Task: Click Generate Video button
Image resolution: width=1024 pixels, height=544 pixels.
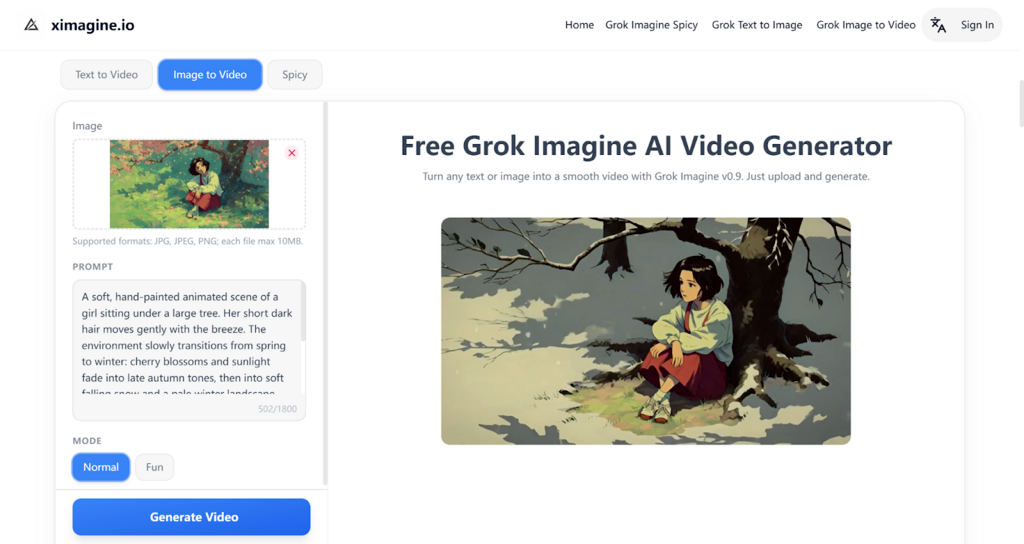Action: (x=191, y=517)
